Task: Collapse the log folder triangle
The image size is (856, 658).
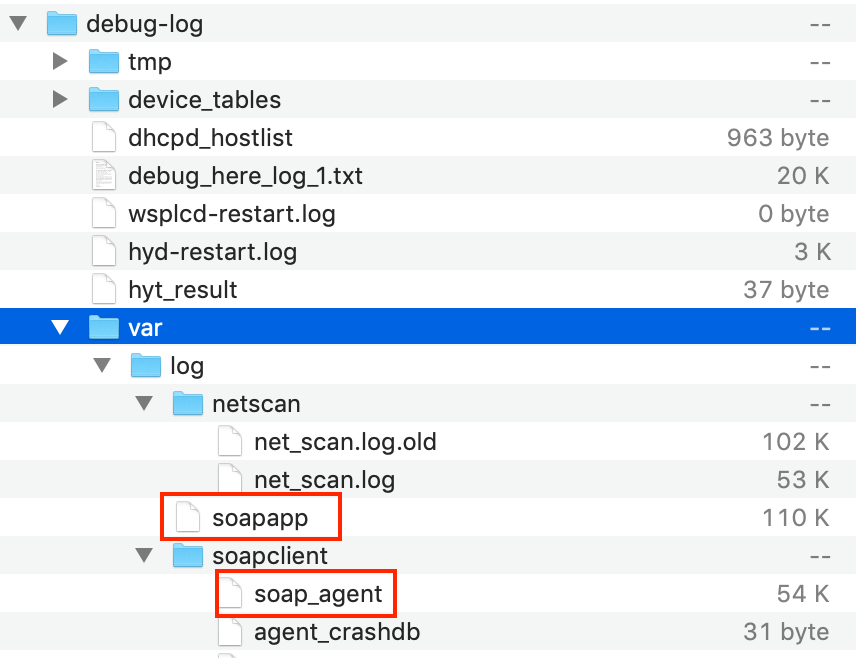Action: coord(102,366)
